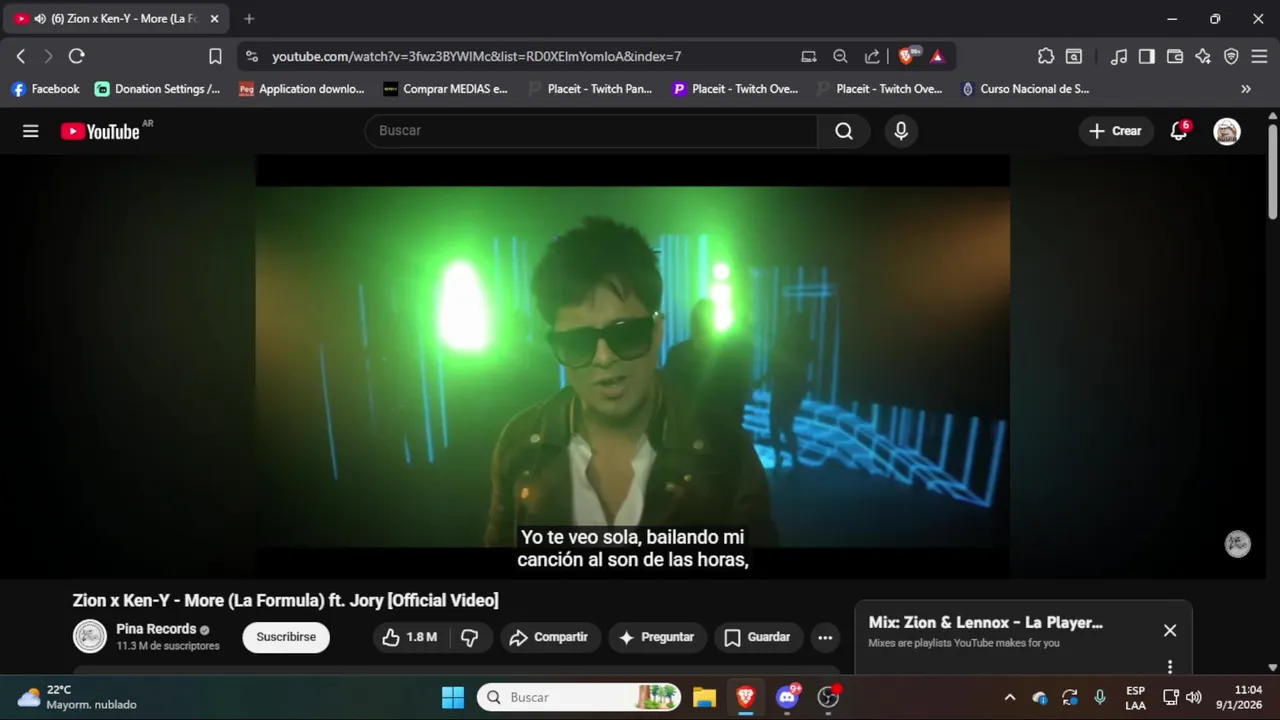Open the Facebook bookmark
Image resolution: width=1280 pixels, height=720 pixels.
click(45, 89)
